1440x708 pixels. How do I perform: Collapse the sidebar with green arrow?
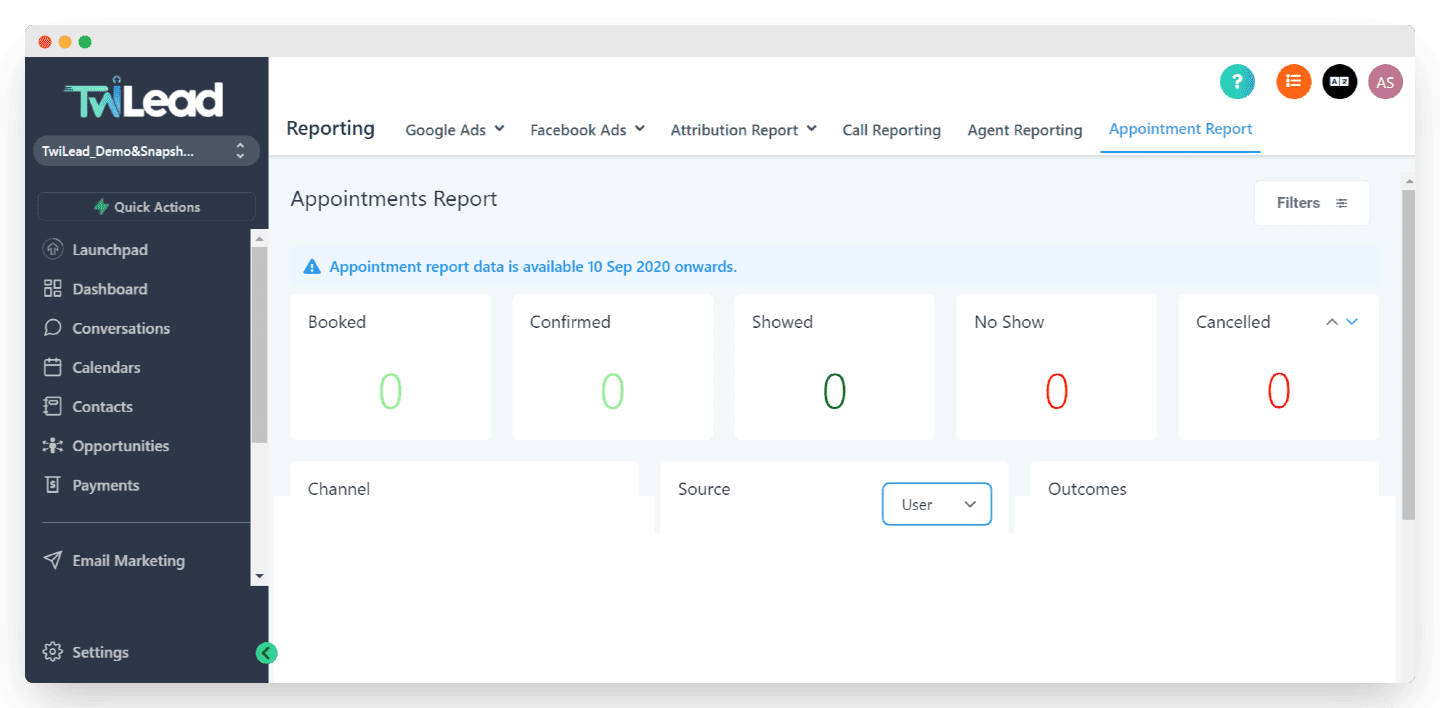coord(266,653)
